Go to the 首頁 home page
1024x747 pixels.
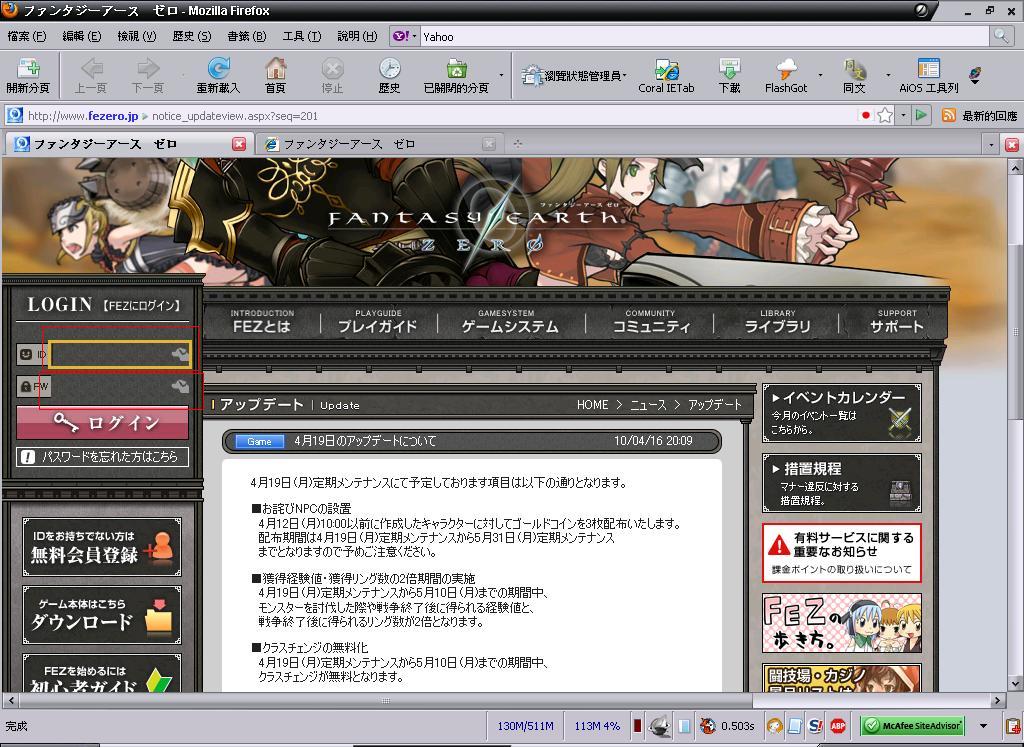(275, 76)
